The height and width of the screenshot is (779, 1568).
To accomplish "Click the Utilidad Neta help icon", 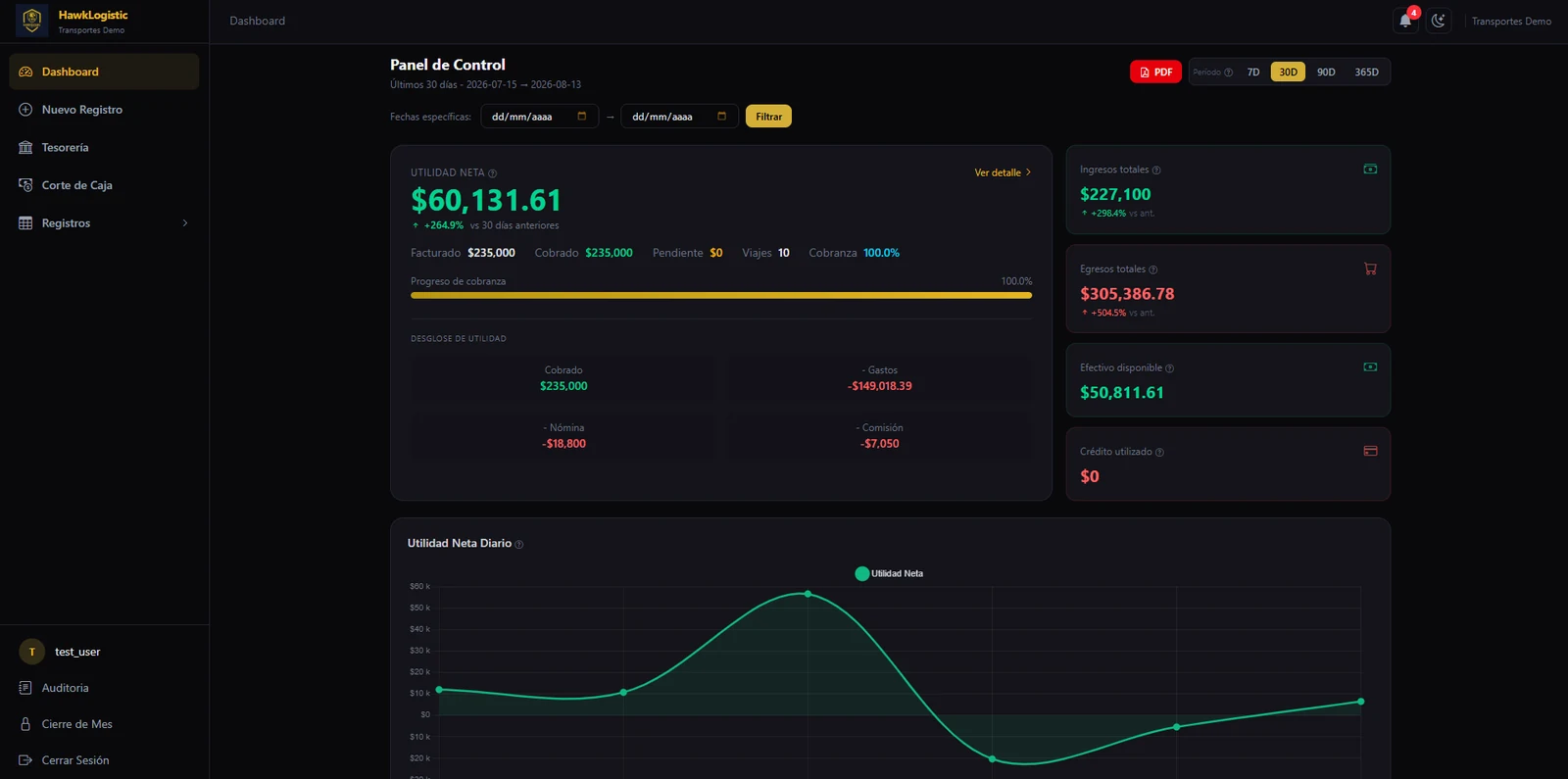I will point(492,173).
